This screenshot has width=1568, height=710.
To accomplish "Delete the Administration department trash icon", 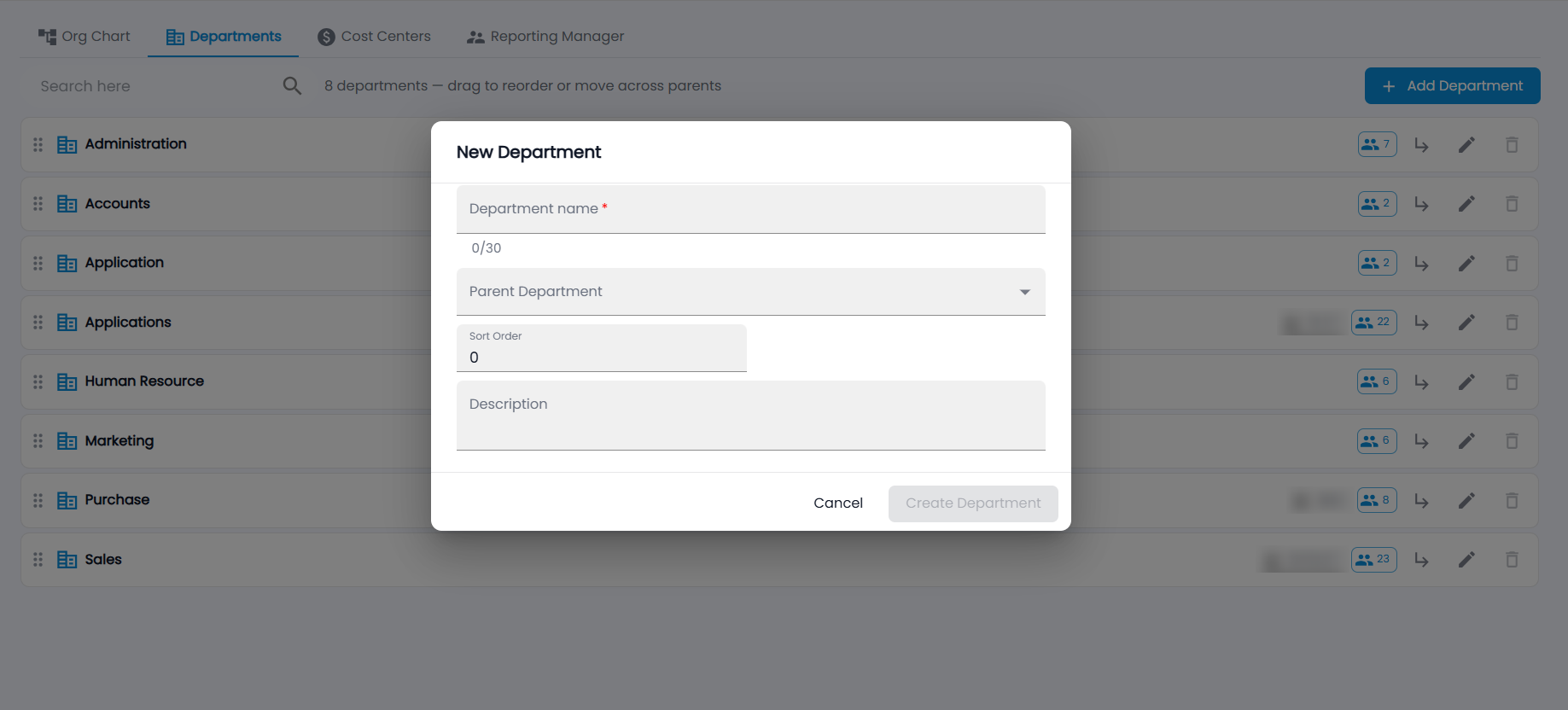I will (1512, 145).
